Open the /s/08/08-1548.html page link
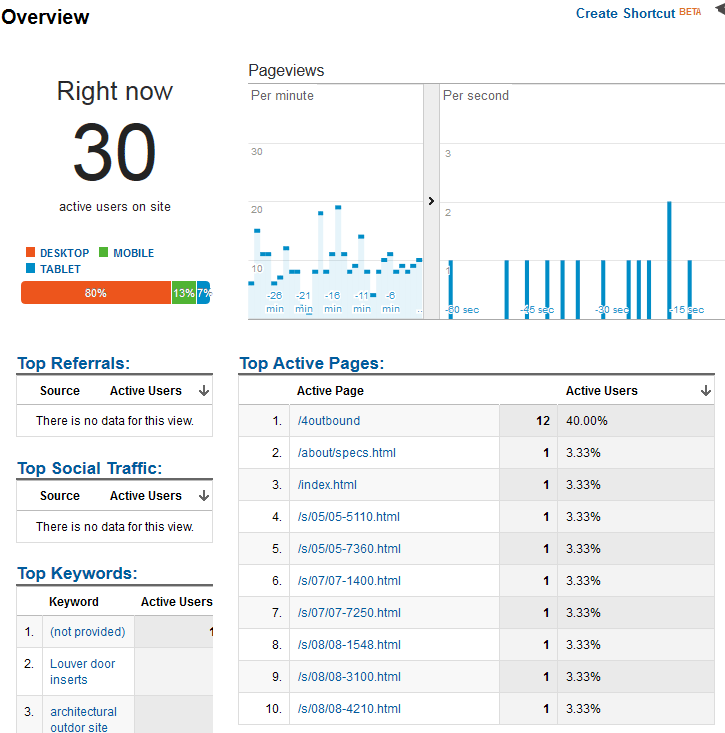 pos(349,645)
